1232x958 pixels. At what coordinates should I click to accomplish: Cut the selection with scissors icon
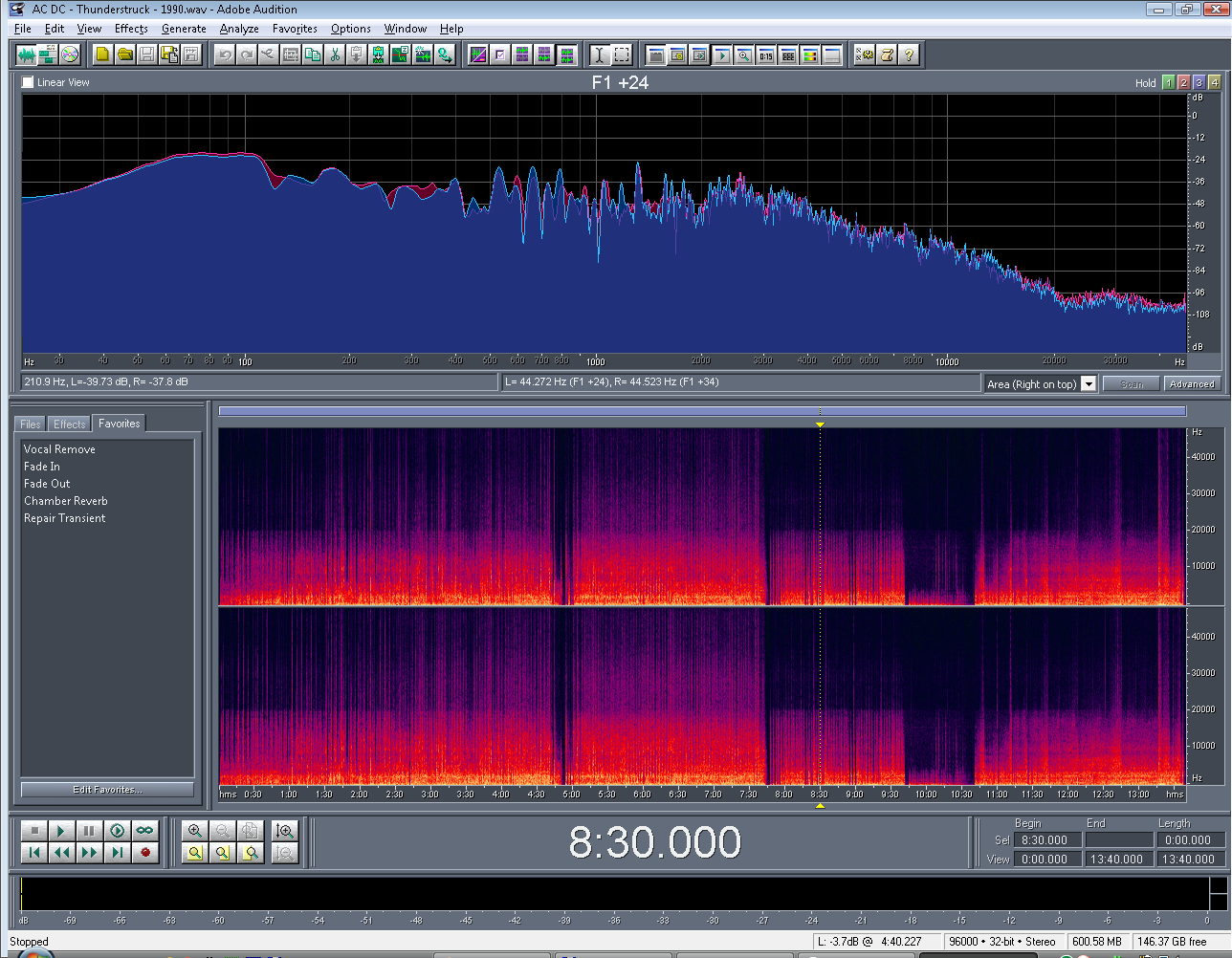[x=335, y=54]
